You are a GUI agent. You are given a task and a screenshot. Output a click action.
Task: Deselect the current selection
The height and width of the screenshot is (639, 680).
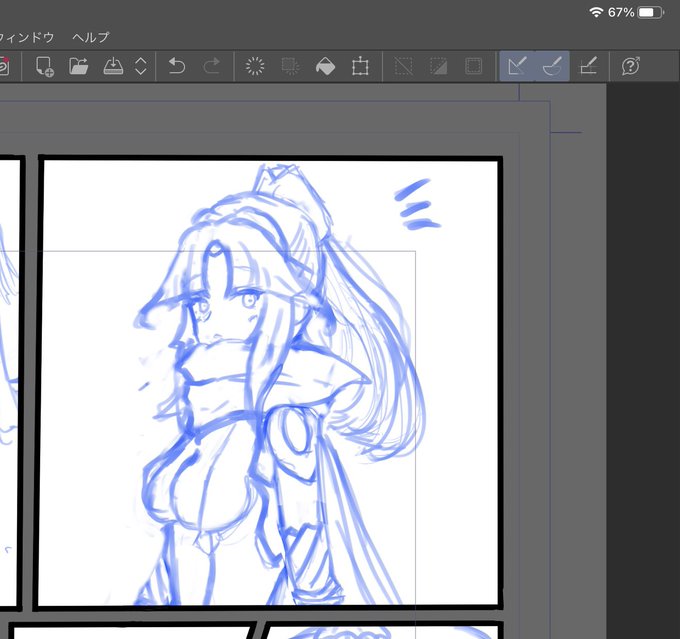[x=404, y=66]
